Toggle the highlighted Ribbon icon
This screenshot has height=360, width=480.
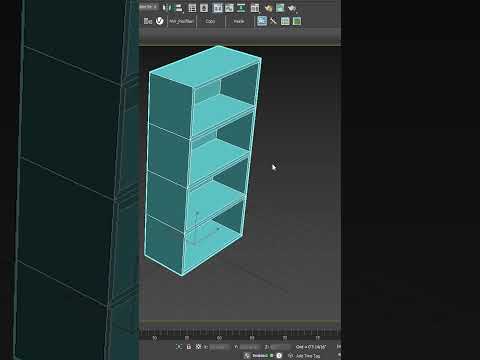217,8
